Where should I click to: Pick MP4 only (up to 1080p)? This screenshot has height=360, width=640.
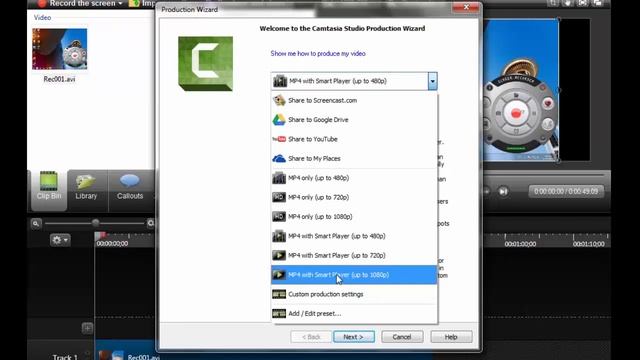tap(354, 217)
